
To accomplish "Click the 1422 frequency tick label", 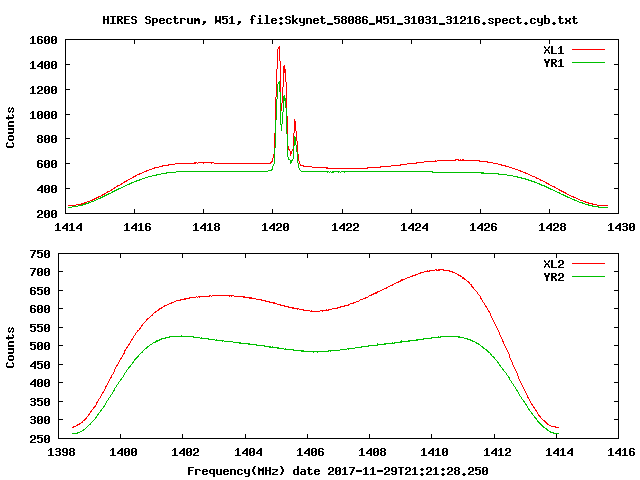I will click(x=345, y=227).
